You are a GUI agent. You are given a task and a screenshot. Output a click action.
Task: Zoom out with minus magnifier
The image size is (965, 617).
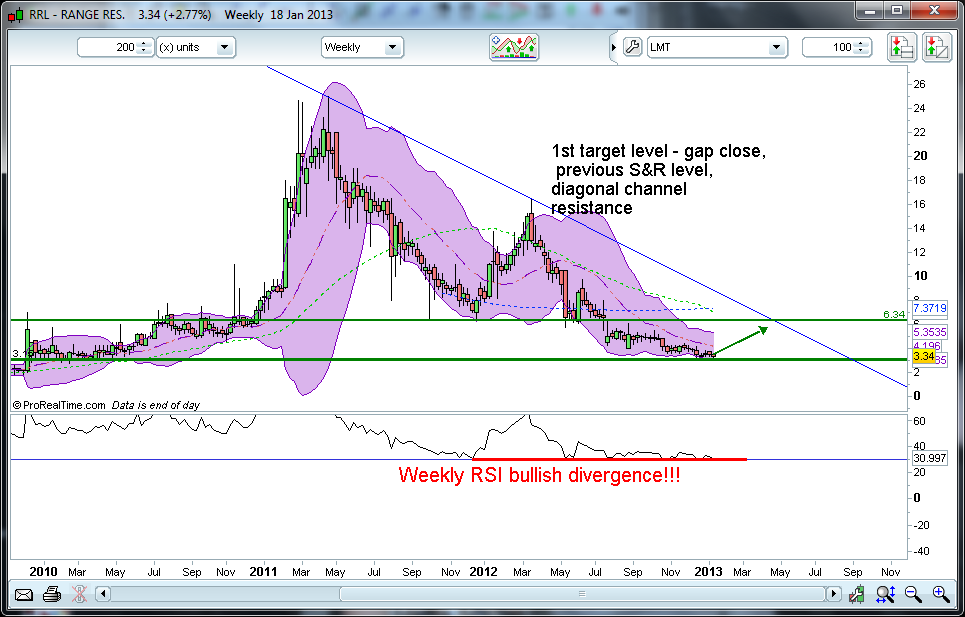pyautogui.click(x=913, y=594)
